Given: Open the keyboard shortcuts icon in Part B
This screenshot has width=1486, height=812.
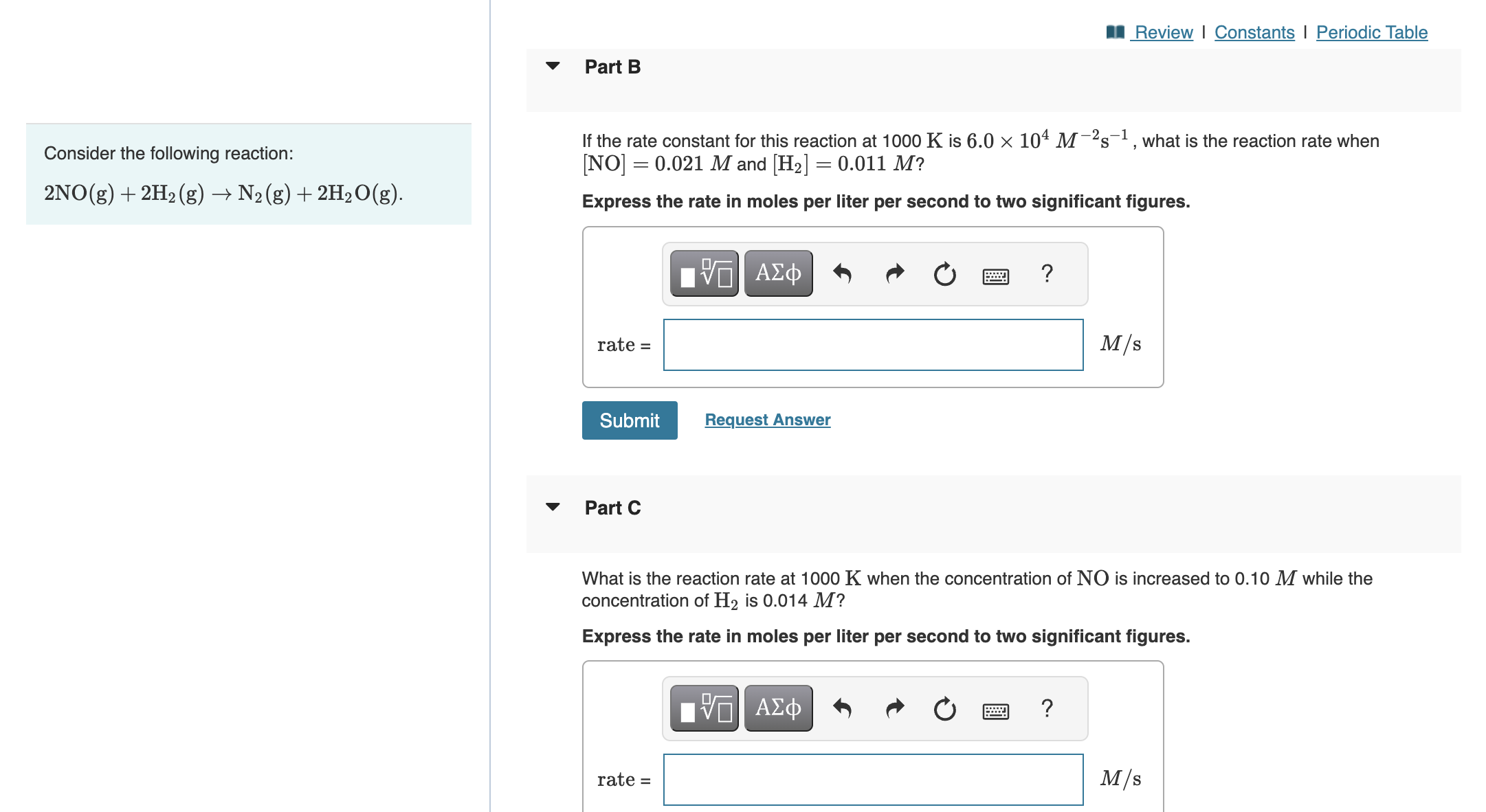Looking at the screenshot, I should 995,275.
